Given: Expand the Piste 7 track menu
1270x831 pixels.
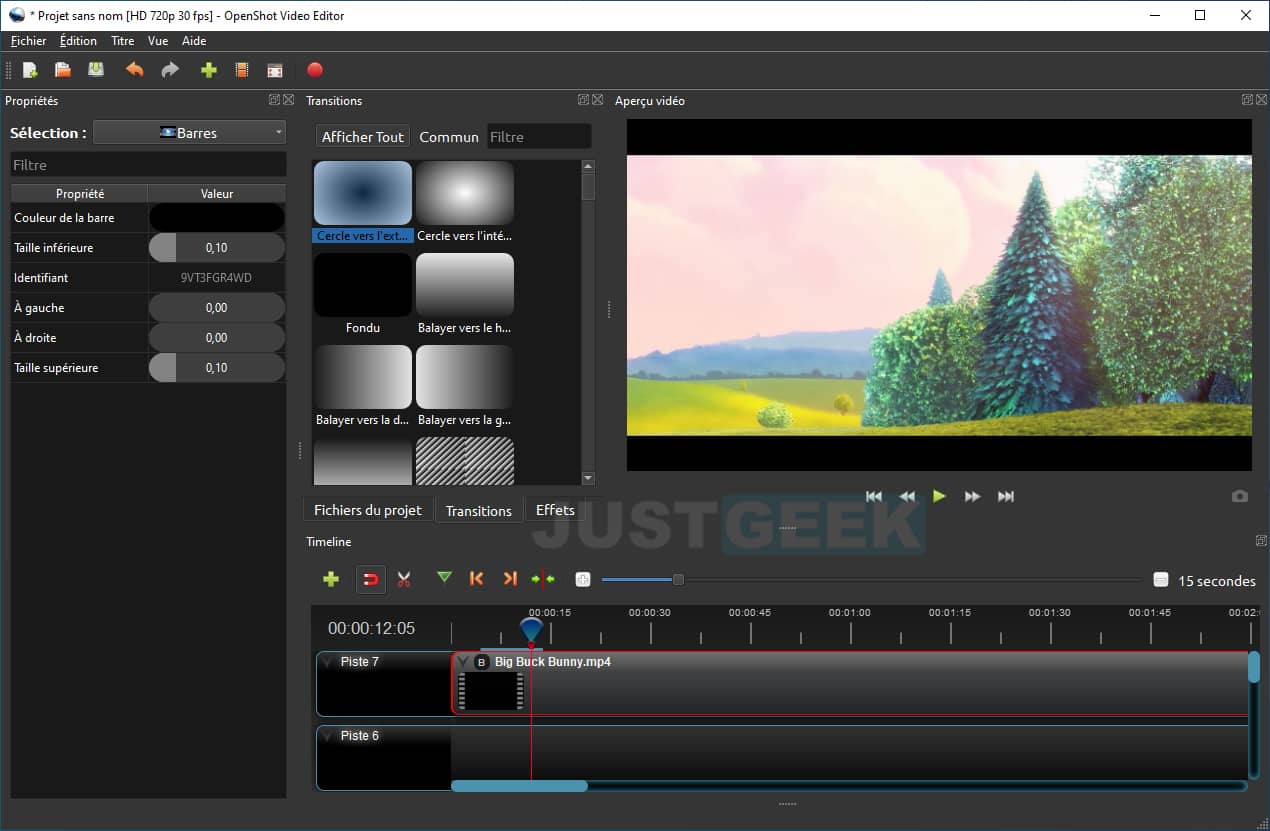Looking at the screenshot, I should [x=328, y=662].
